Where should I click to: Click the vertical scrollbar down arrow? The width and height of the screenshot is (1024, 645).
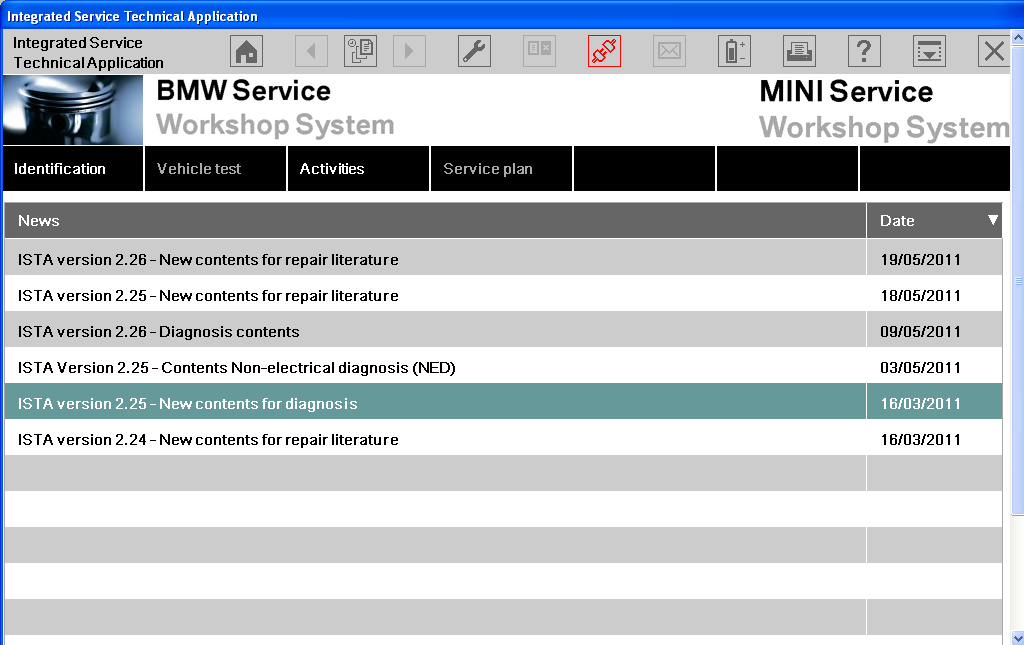pos(1017,637)
